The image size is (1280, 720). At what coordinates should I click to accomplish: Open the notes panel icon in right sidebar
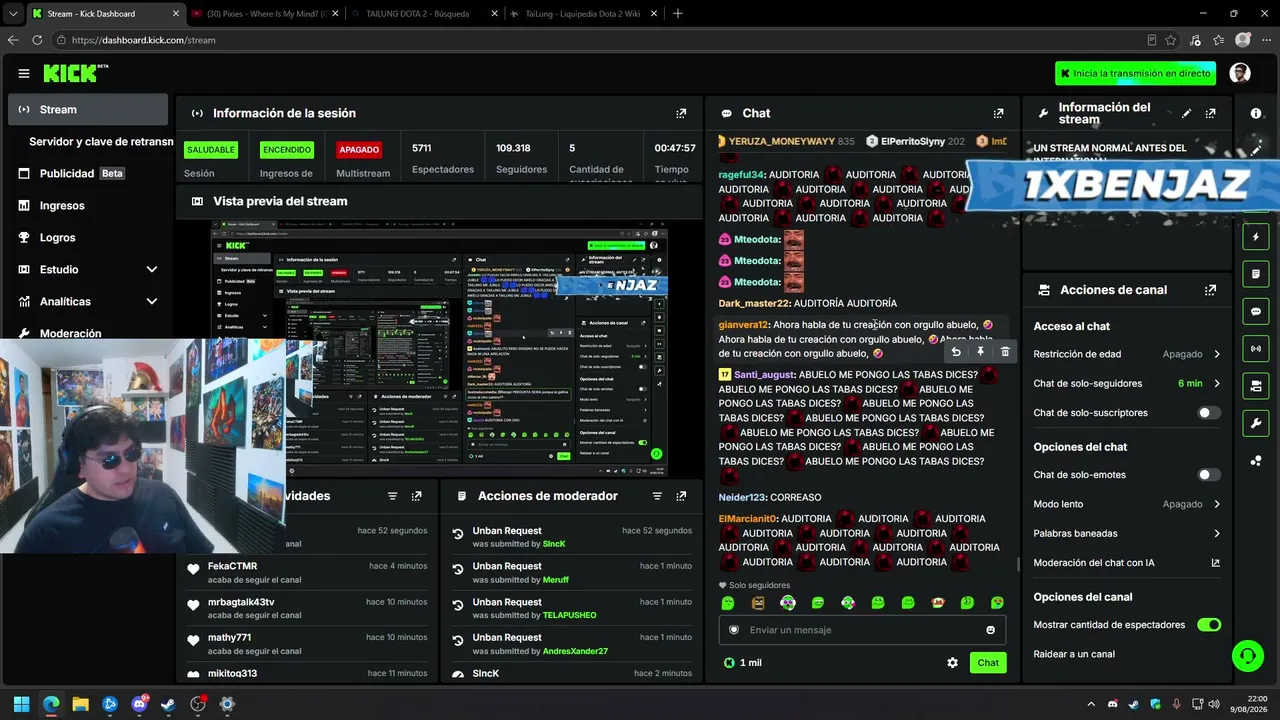coord(1256,274)
